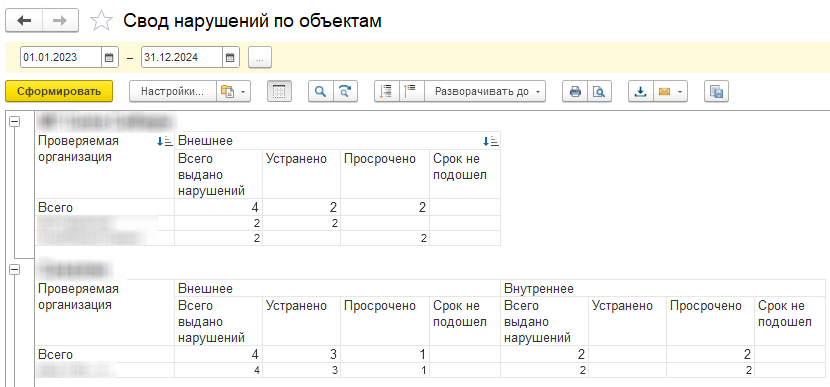830x387 pixels.
Task: Select the first table's Всего row label
Action: click(55, 208)
